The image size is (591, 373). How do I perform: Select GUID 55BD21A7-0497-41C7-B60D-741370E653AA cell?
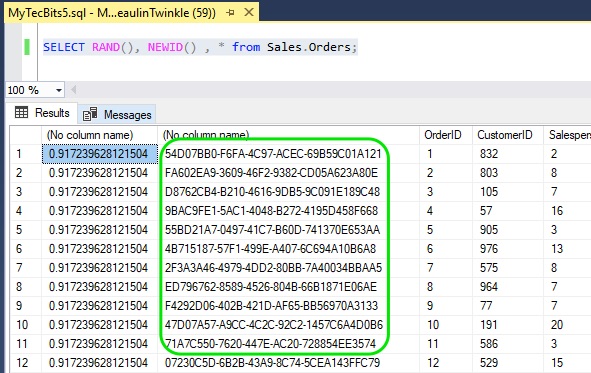[288, 230]
